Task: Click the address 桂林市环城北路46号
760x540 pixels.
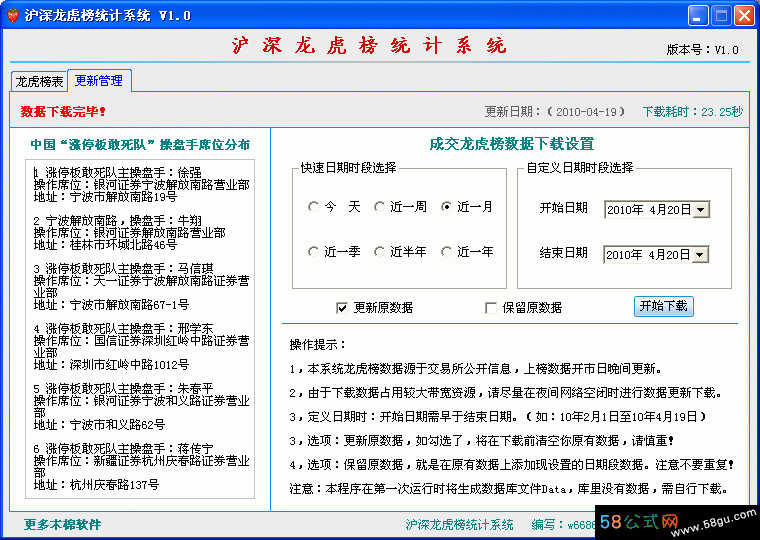Action: 105,245
